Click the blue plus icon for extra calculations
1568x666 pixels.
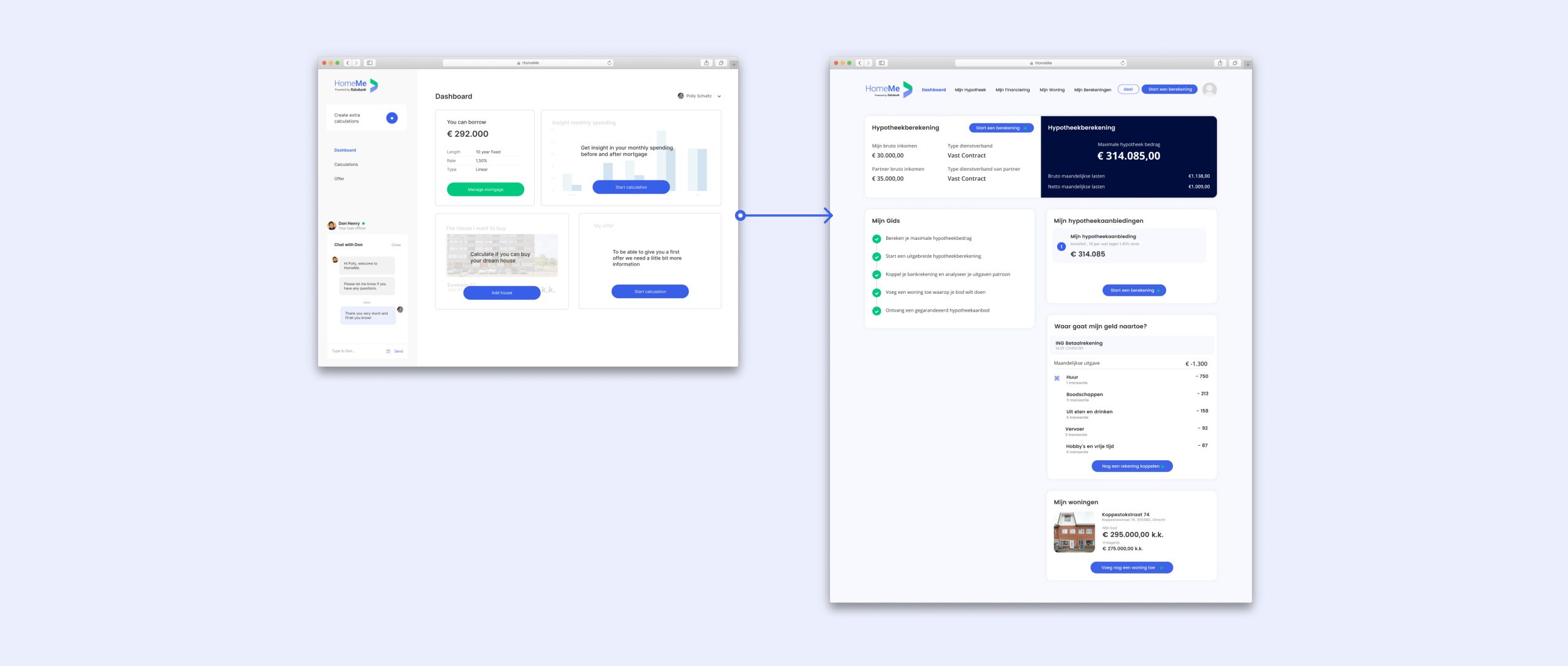[392, 118]
